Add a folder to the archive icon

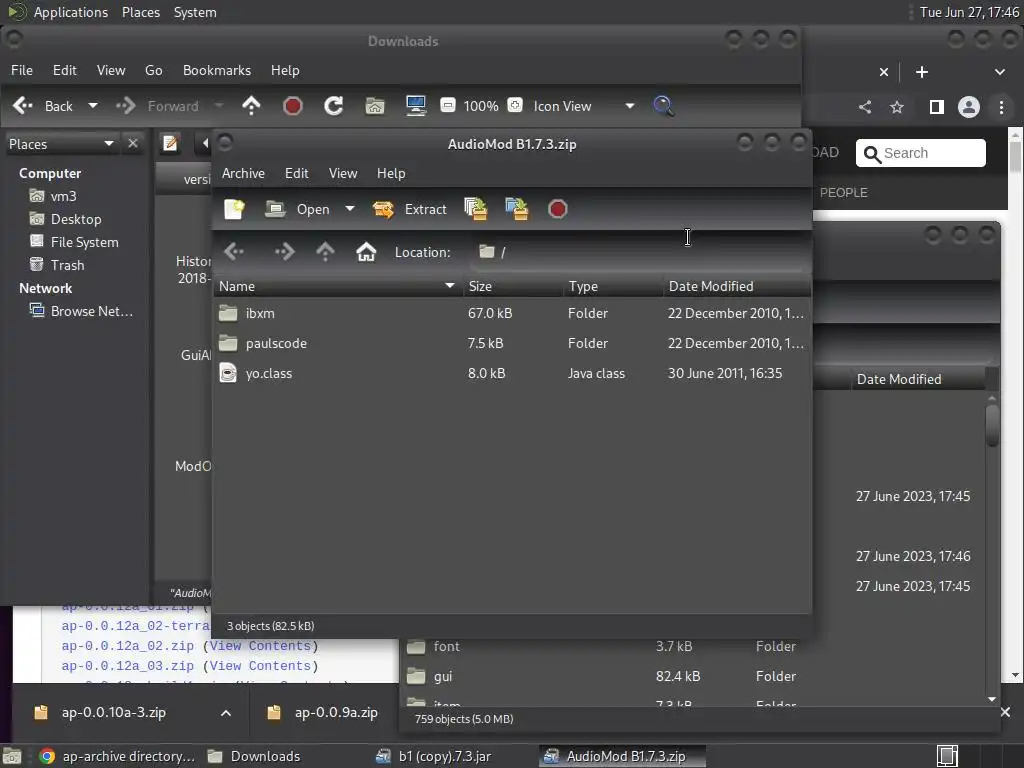click(517, 209)
